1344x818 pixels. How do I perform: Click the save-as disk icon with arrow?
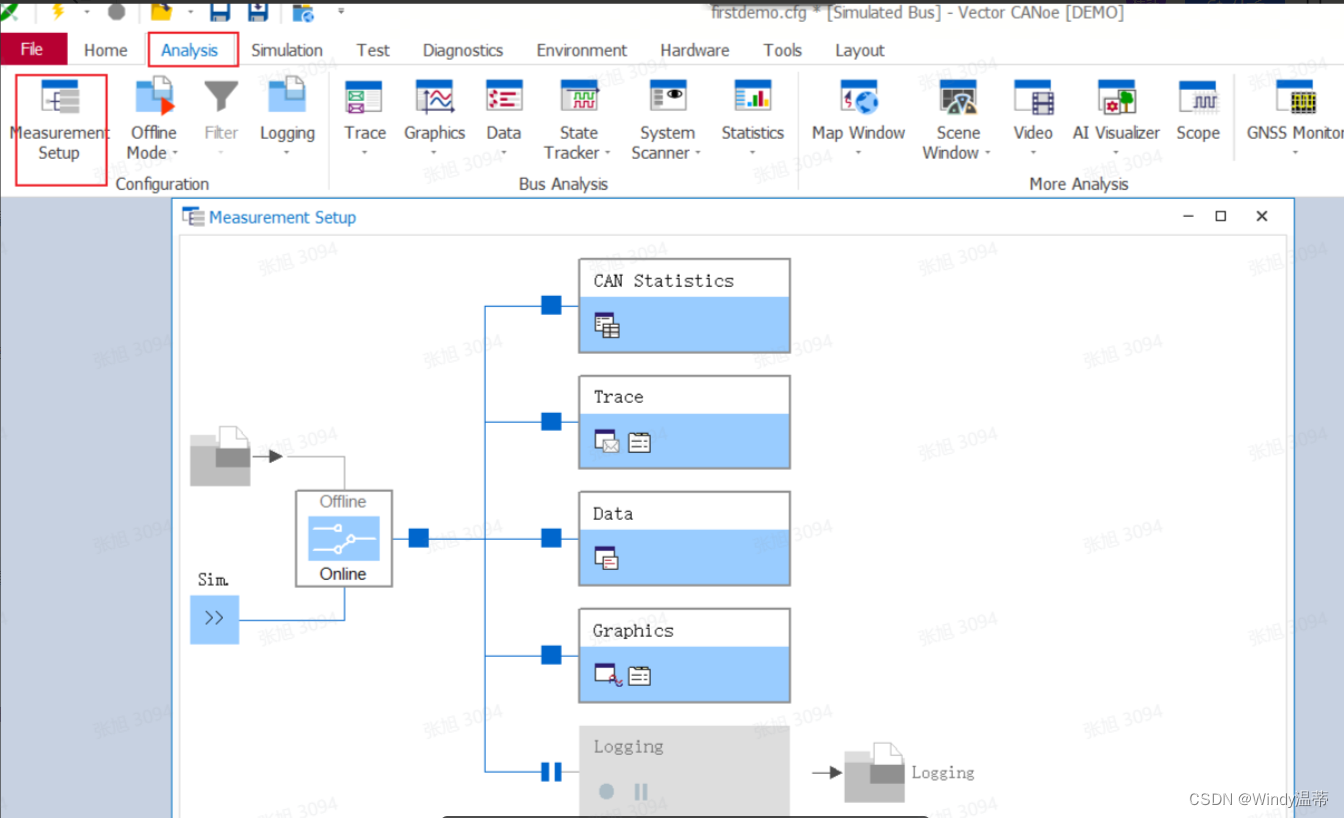(258, 12)
